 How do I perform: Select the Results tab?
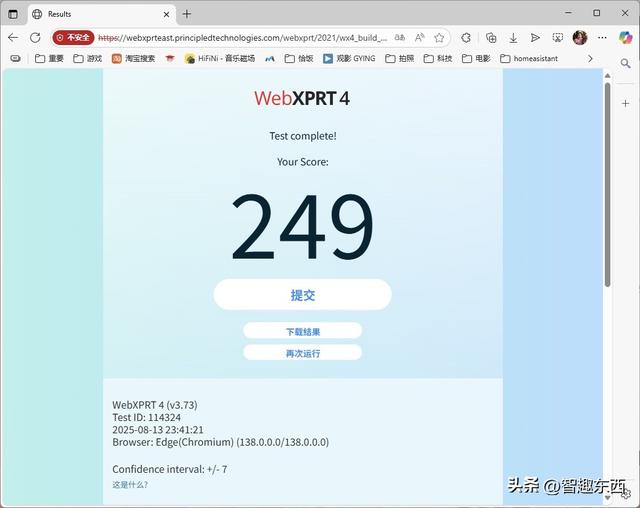coord(101,14)
